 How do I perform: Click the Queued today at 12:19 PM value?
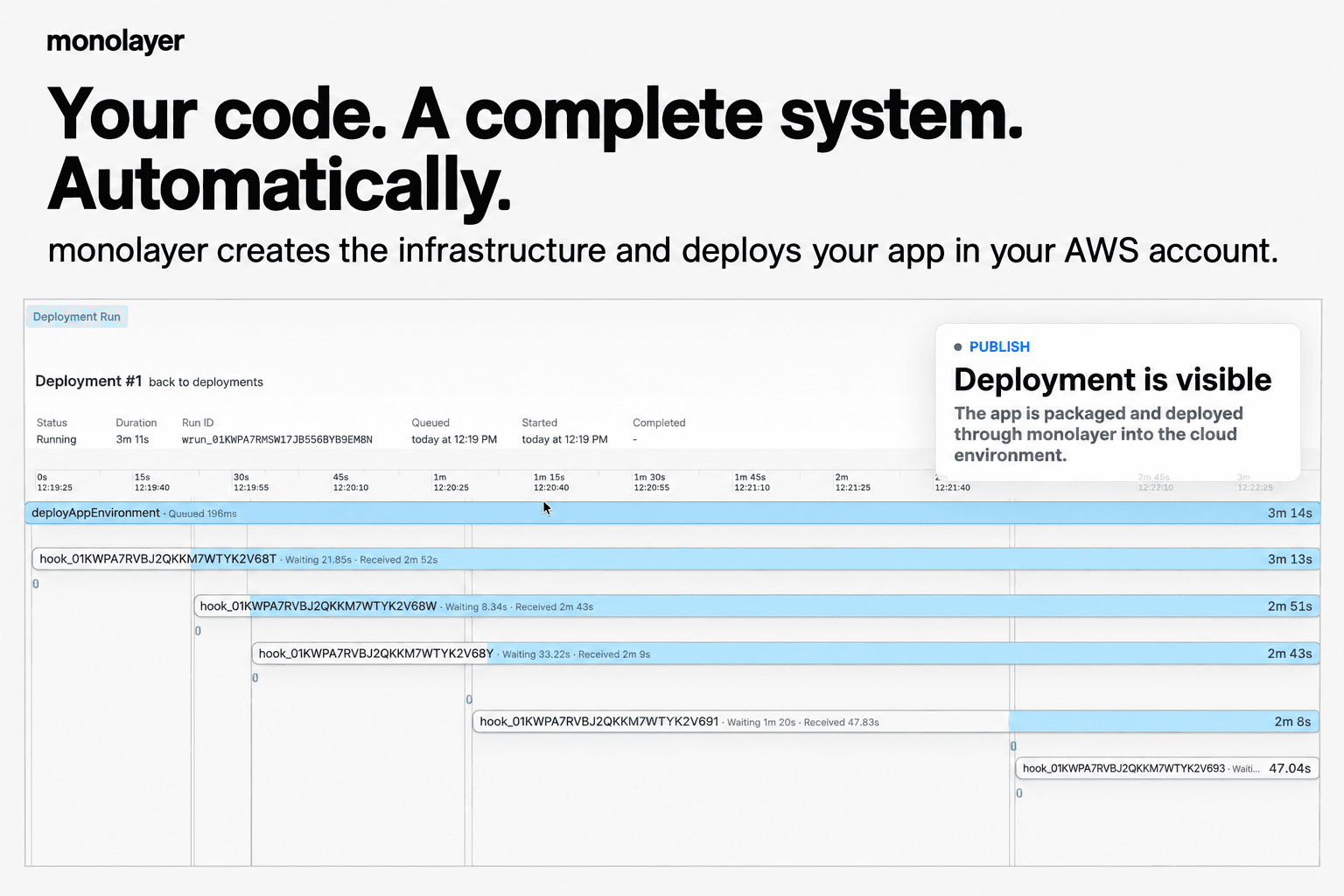coord(454,439)
